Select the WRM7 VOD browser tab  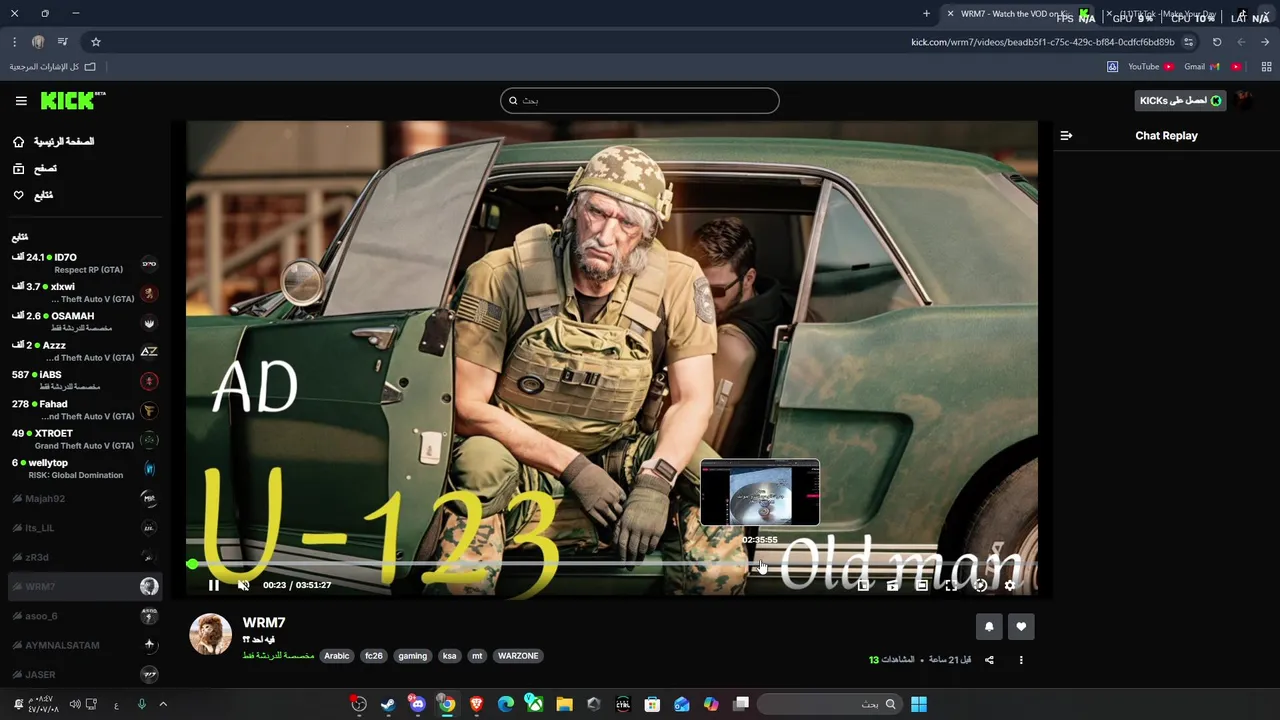[1018, 14]
